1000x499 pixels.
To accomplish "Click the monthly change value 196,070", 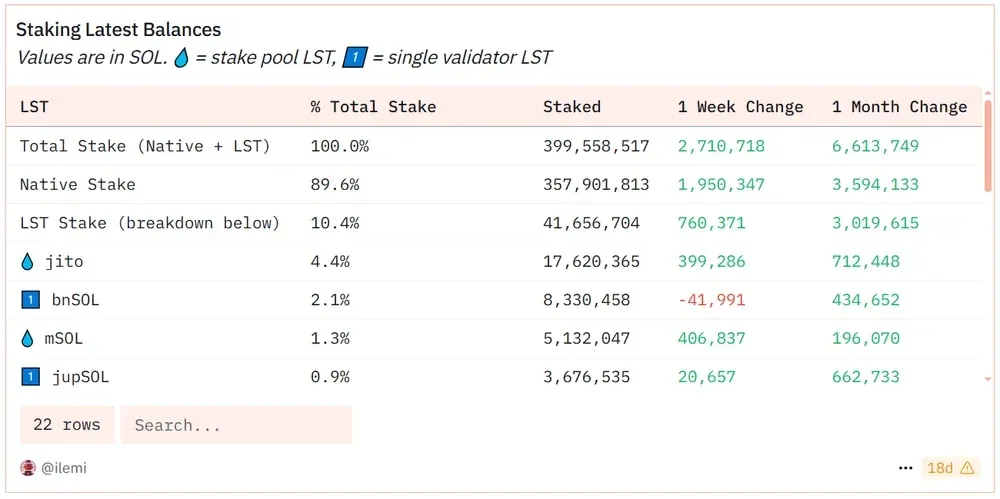I will (866, 338).
